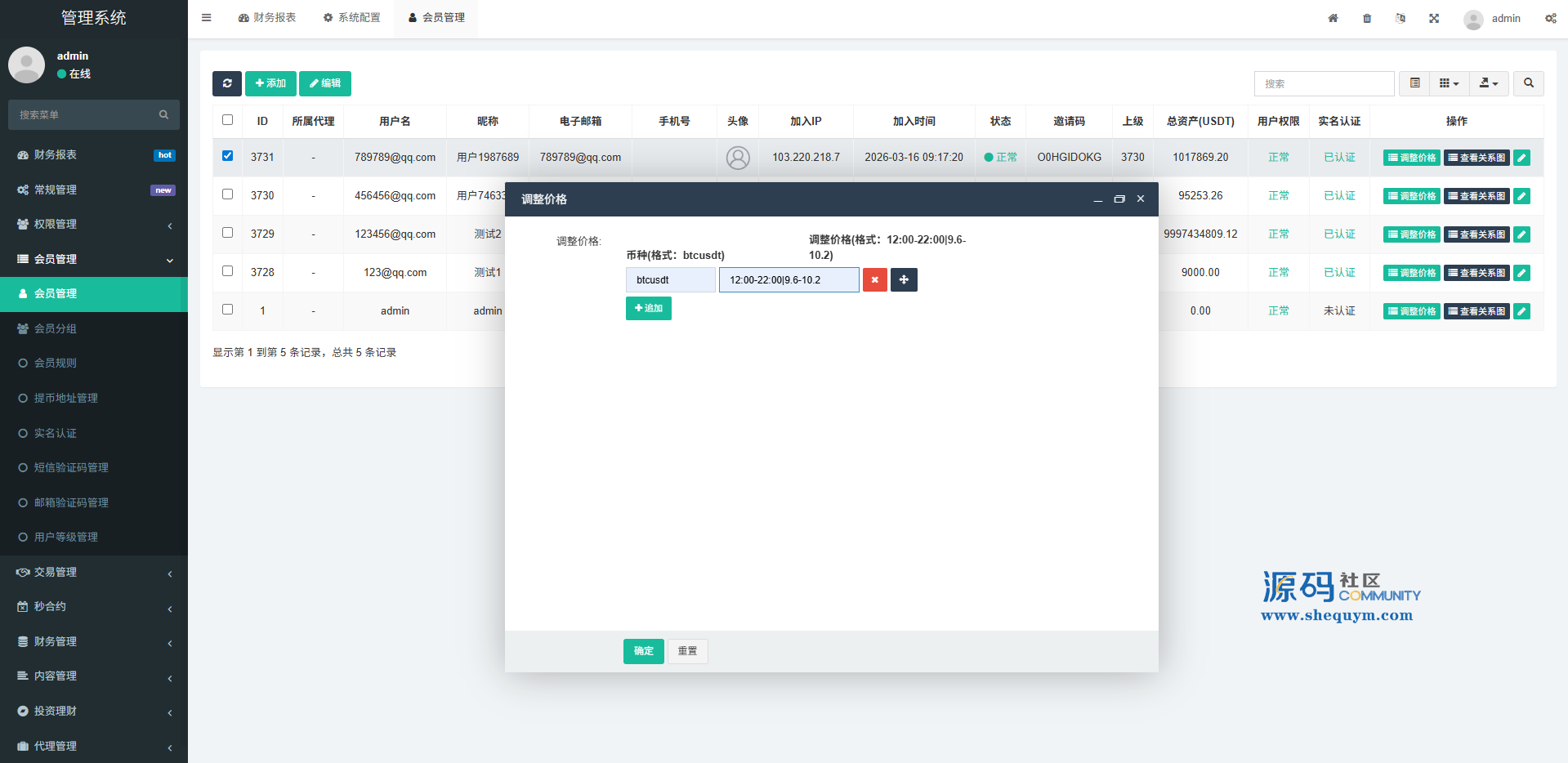Screen dimensions: 1568x763
Task: Click the hamburger menu icon to collapse sidebar
Action: 207,18
